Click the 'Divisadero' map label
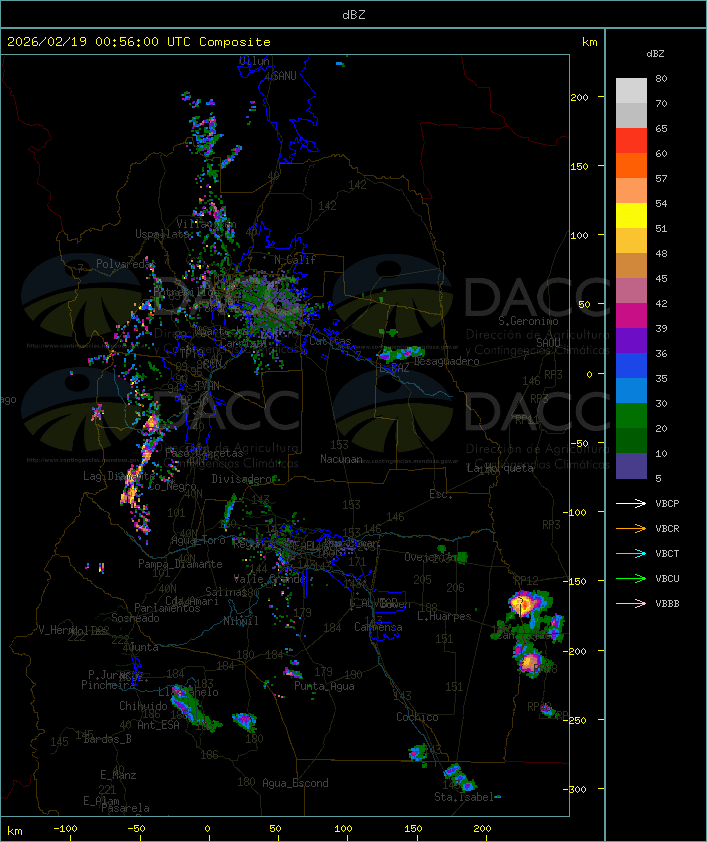The width and height of the screenshot is (707, 842). click(x=242, y=478)
